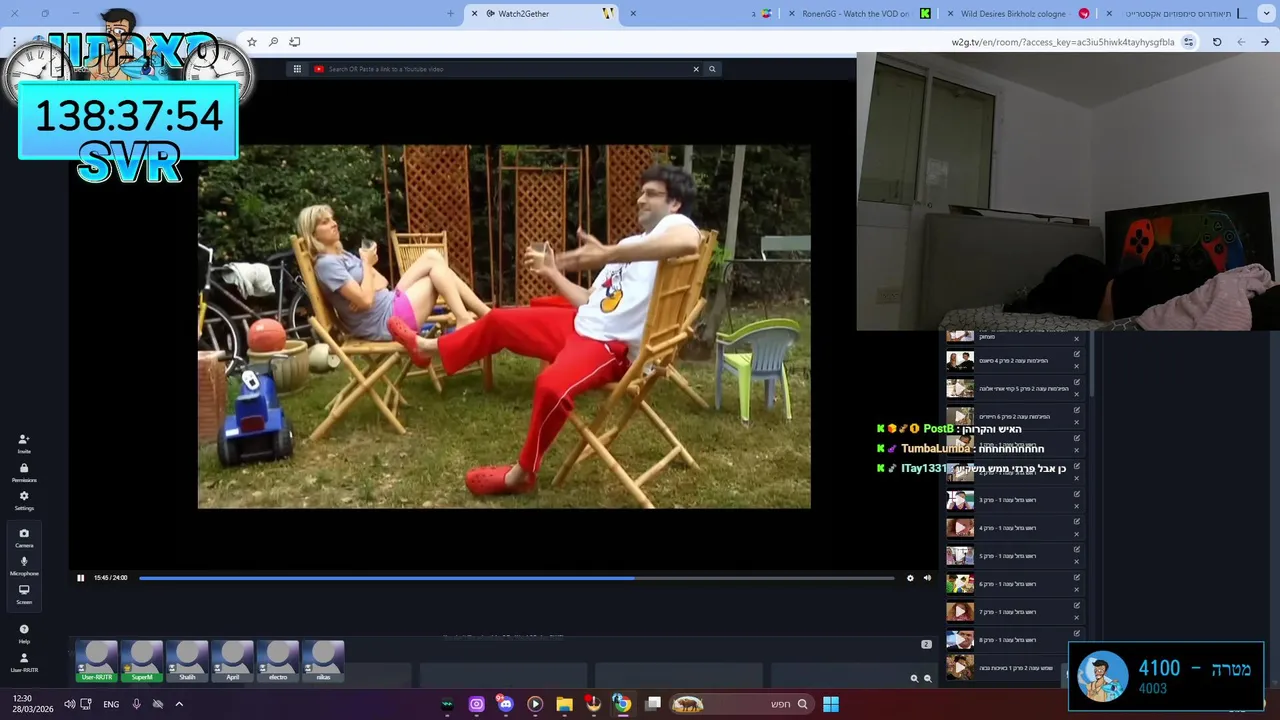Click the zoom magnifier beside playlist search

coord(928,679)
